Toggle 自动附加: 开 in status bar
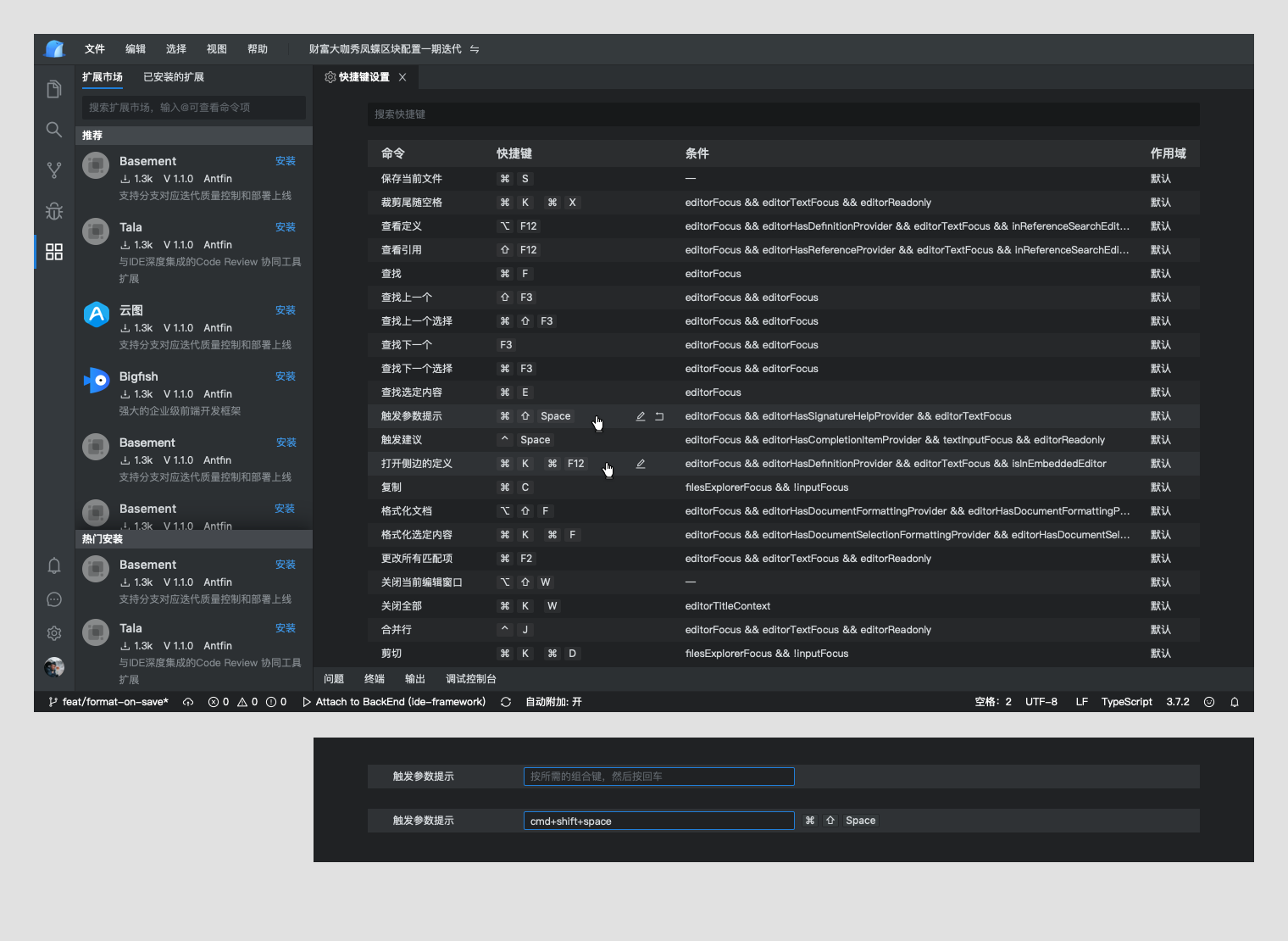The image size is (1288, 941). pyautogui.click(x=553, y=702)
